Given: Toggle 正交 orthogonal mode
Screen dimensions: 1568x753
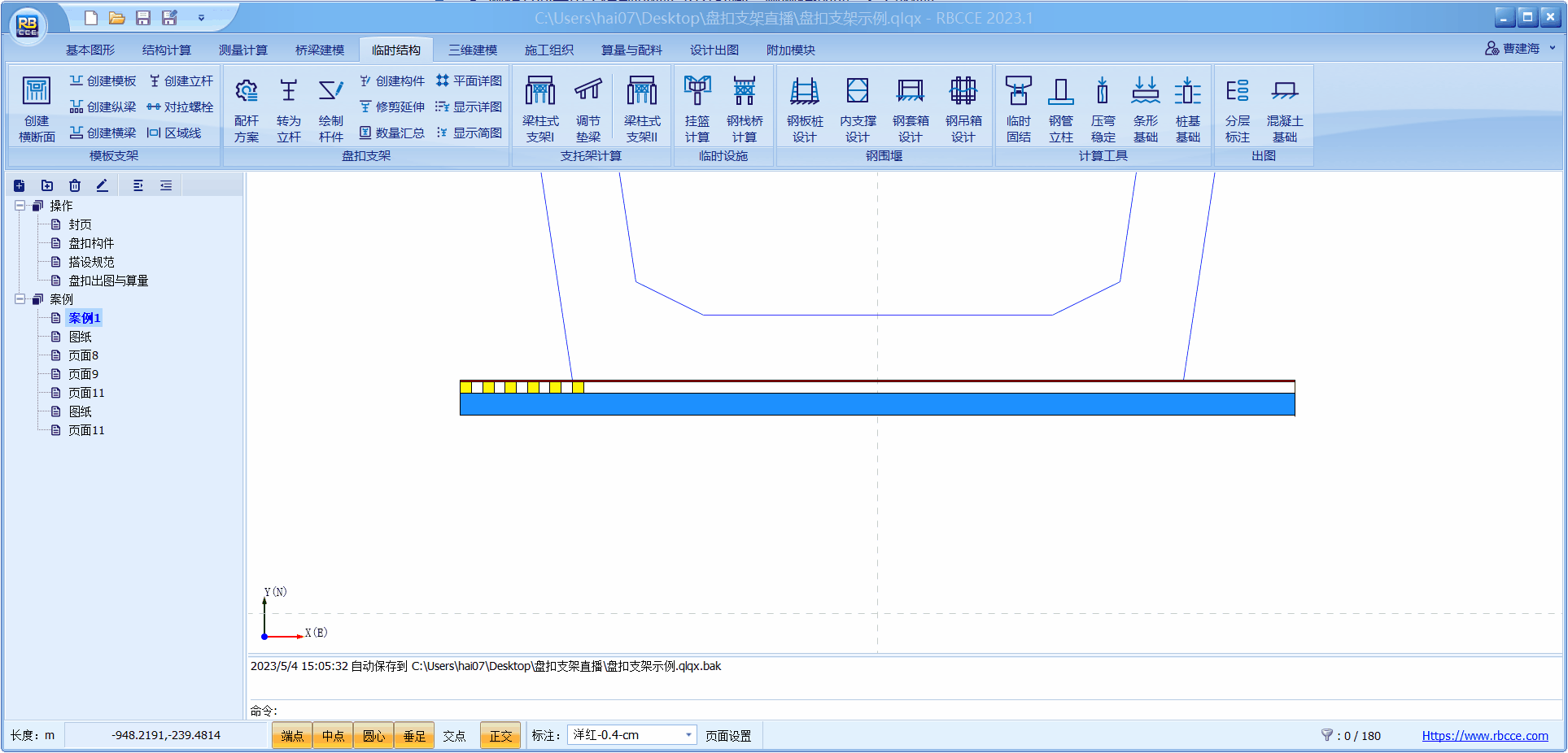Looking at the screenshot, I should click(500, 736).
